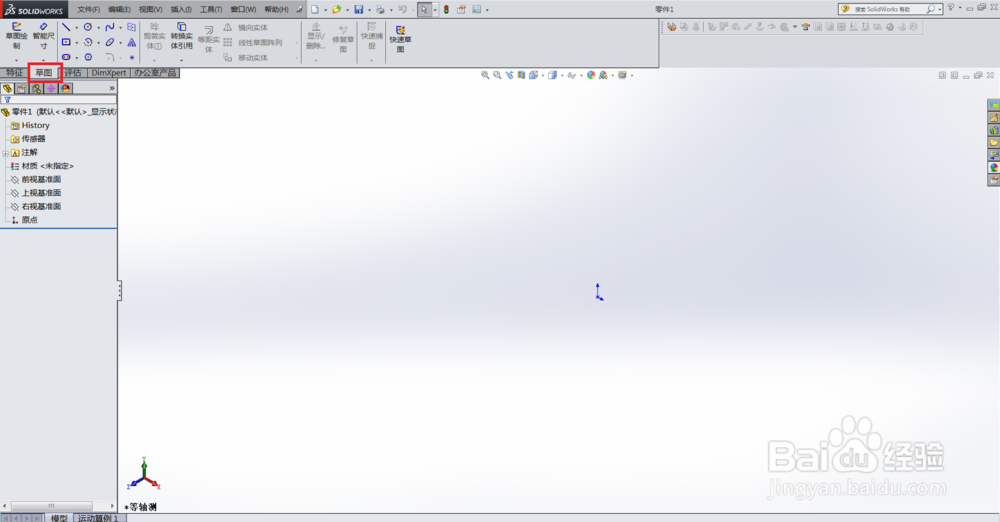The height and width of the screenshot is (522, 1000).
Task: Toggle Section View in view toolbar
Action: pyautogui.click(x=522, y=75)
